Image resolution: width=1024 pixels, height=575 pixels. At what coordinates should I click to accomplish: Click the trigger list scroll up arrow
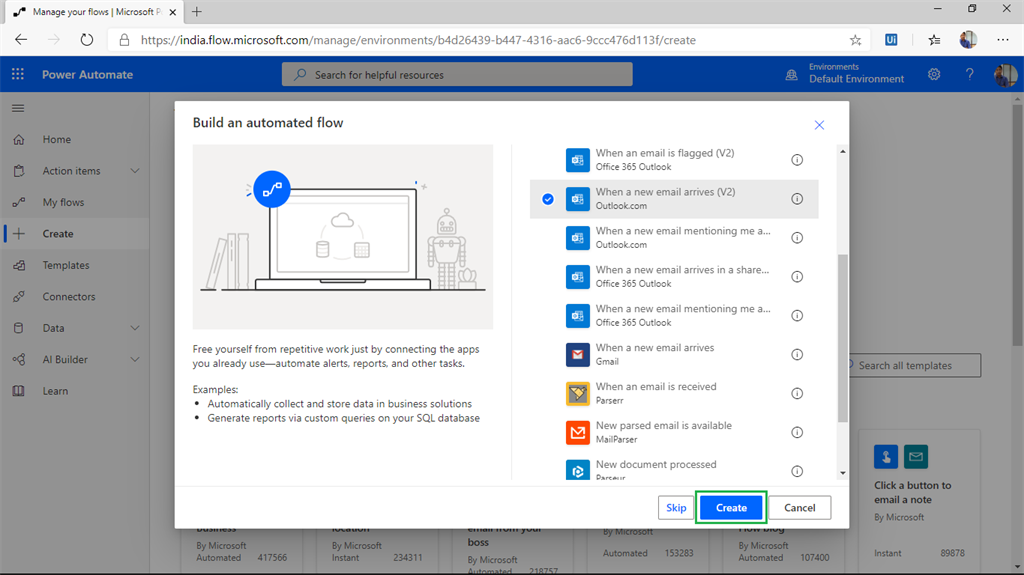click(x=842, y=152)
